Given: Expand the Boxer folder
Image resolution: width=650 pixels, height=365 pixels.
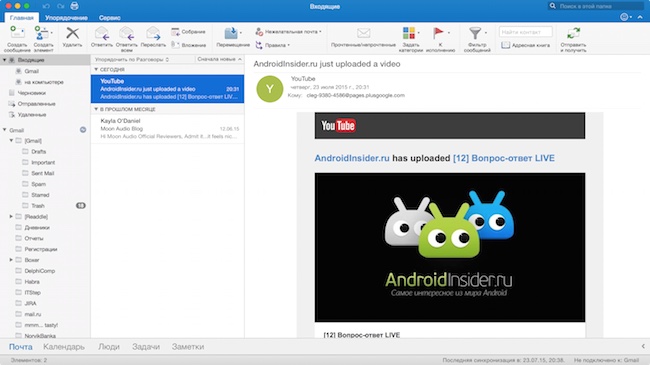Looking at the screenshot, I should 11,260.
